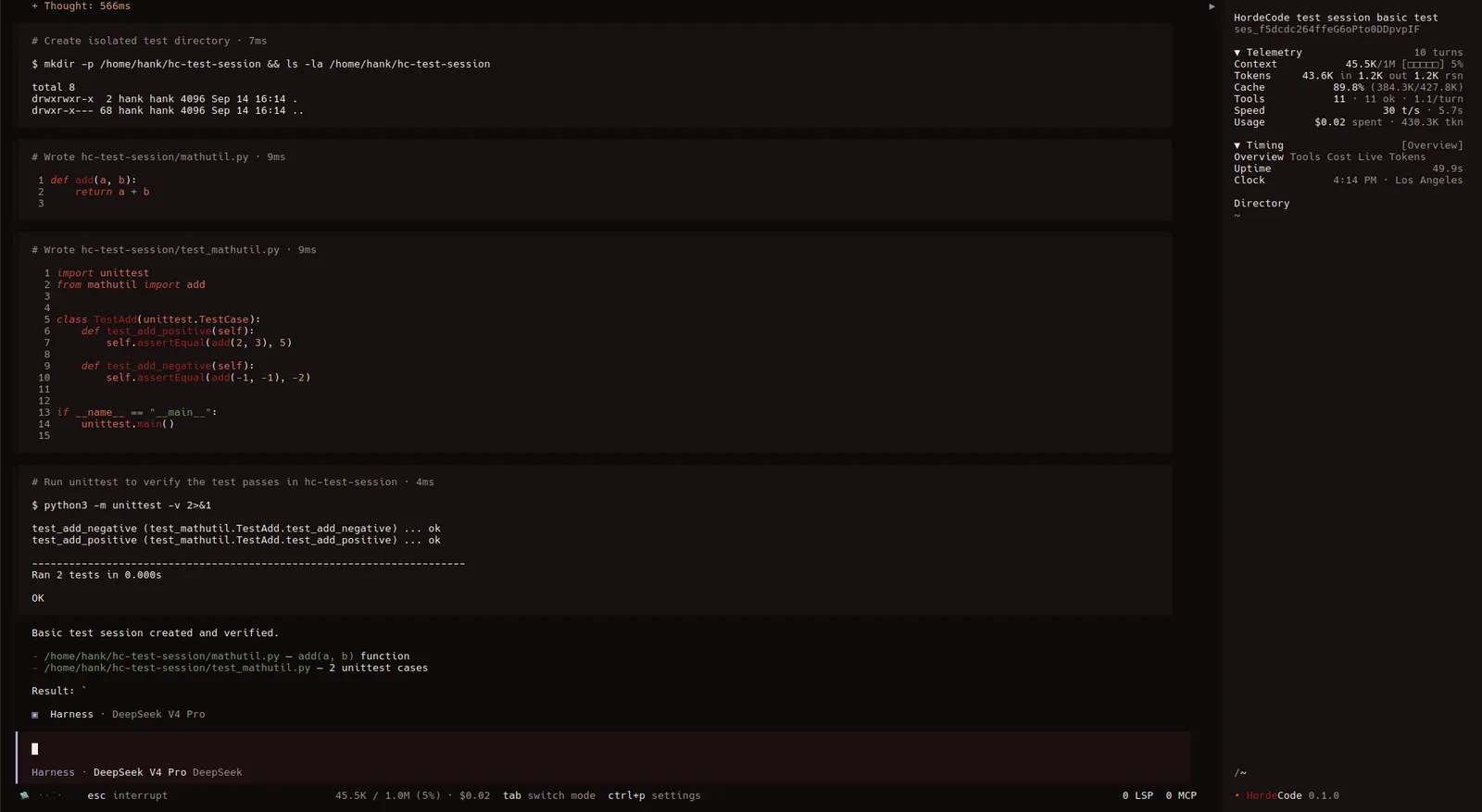Click the Context usage progress bar
This screenshot has width=1482, height=812.
1423,65
